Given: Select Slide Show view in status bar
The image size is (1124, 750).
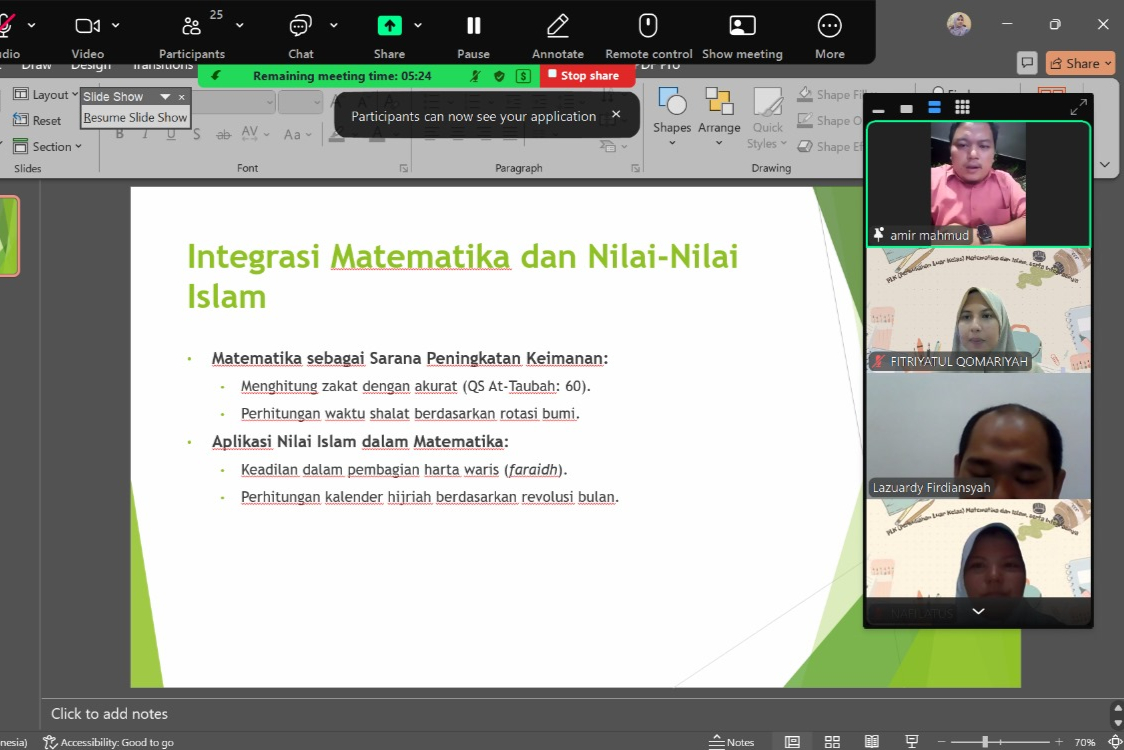Looking at the screenshot, I should pos(911,742).
